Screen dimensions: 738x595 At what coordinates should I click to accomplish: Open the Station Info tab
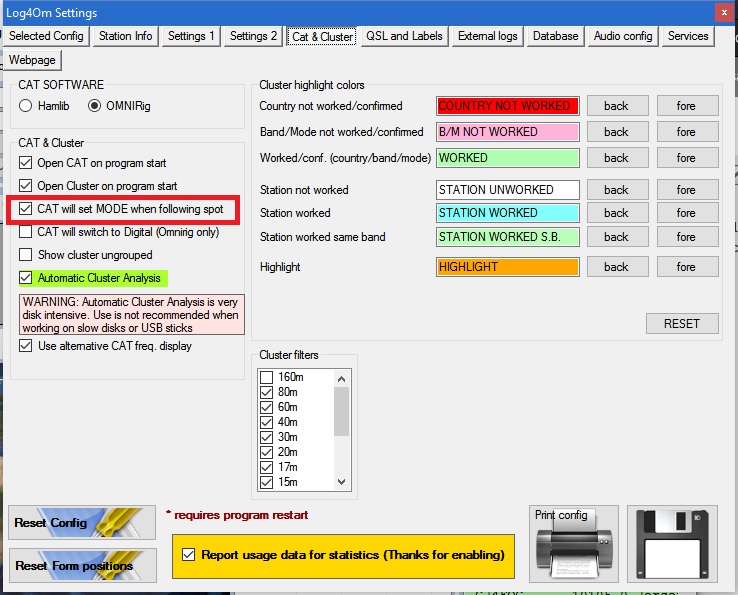pos(125,36)
